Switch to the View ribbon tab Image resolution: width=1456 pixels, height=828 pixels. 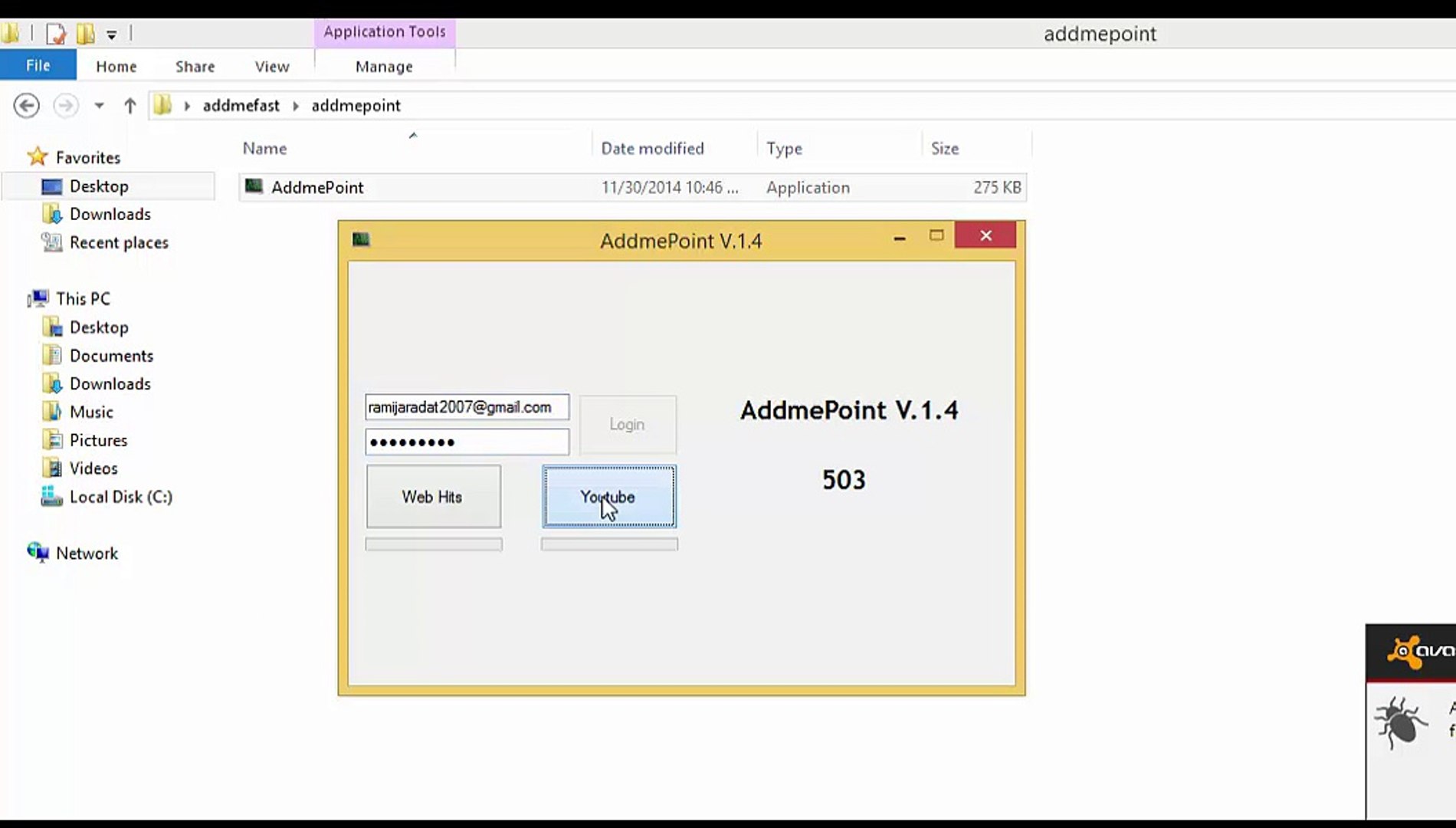[272, 67]
